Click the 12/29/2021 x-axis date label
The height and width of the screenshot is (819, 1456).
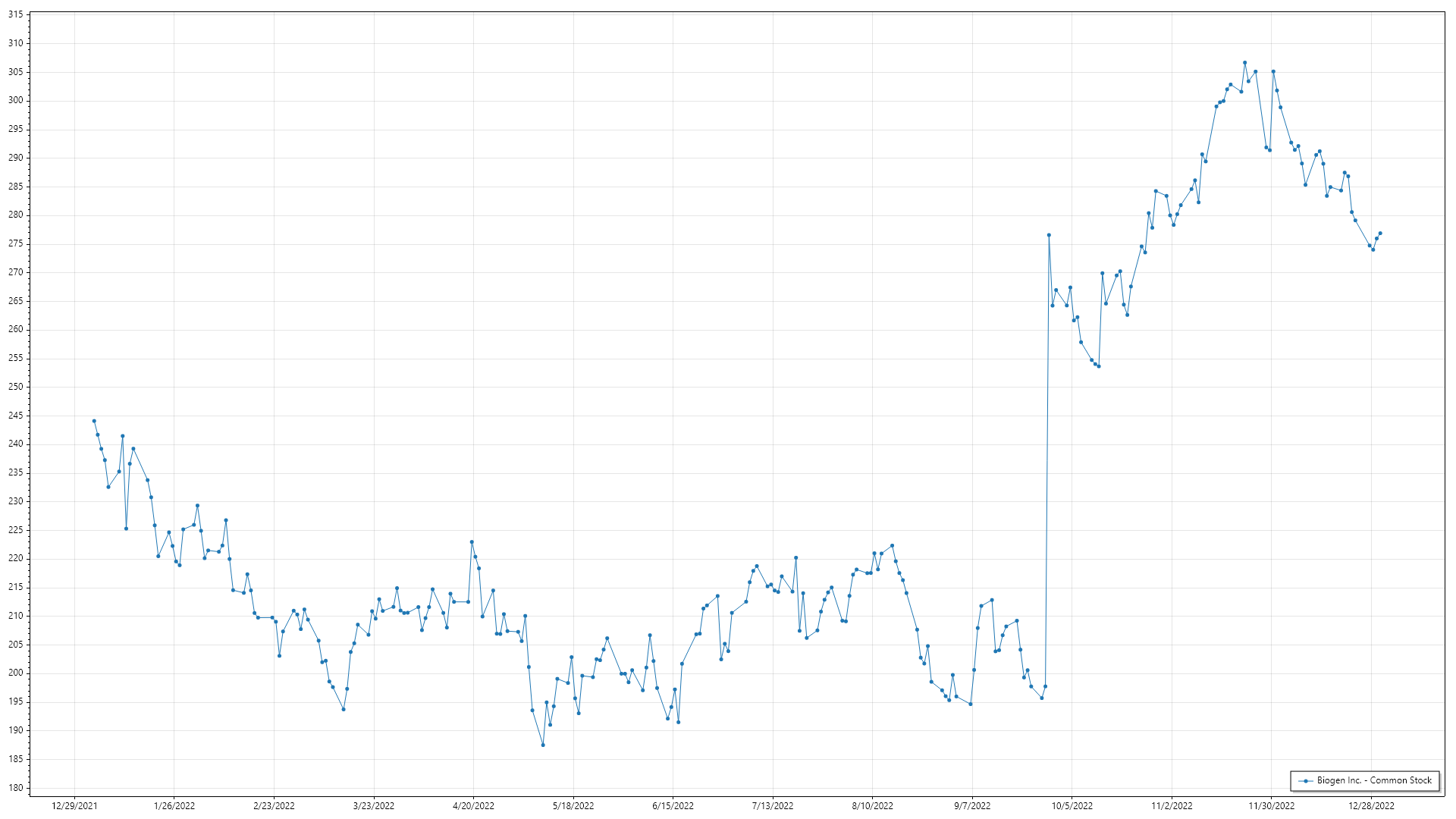(x=74, y=805)
